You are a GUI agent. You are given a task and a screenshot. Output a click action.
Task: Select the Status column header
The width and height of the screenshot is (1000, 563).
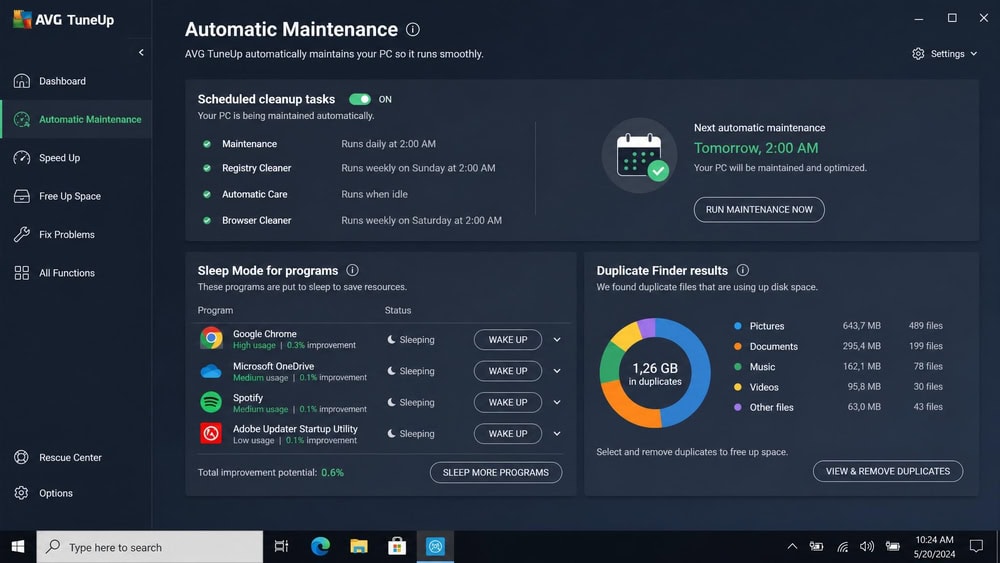(x=398, y=311)
